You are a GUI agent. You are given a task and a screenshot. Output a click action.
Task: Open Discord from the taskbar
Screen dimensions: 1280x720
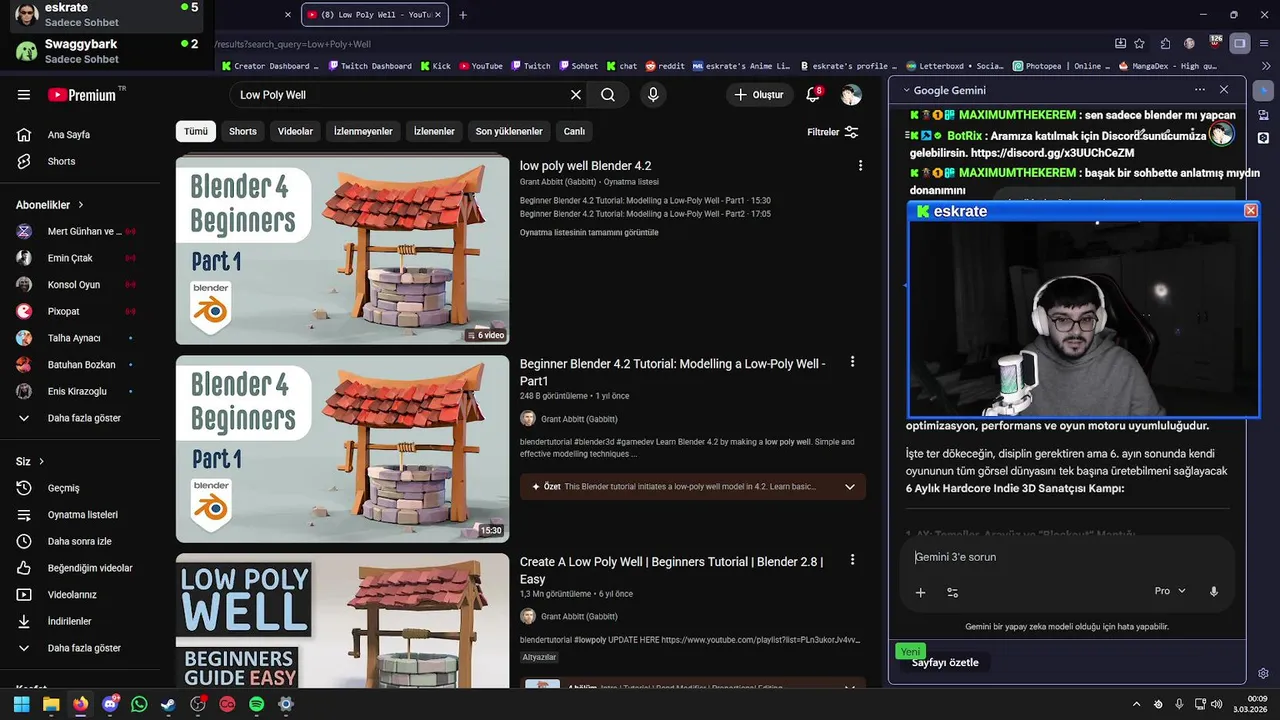click(x=110, y=704)
